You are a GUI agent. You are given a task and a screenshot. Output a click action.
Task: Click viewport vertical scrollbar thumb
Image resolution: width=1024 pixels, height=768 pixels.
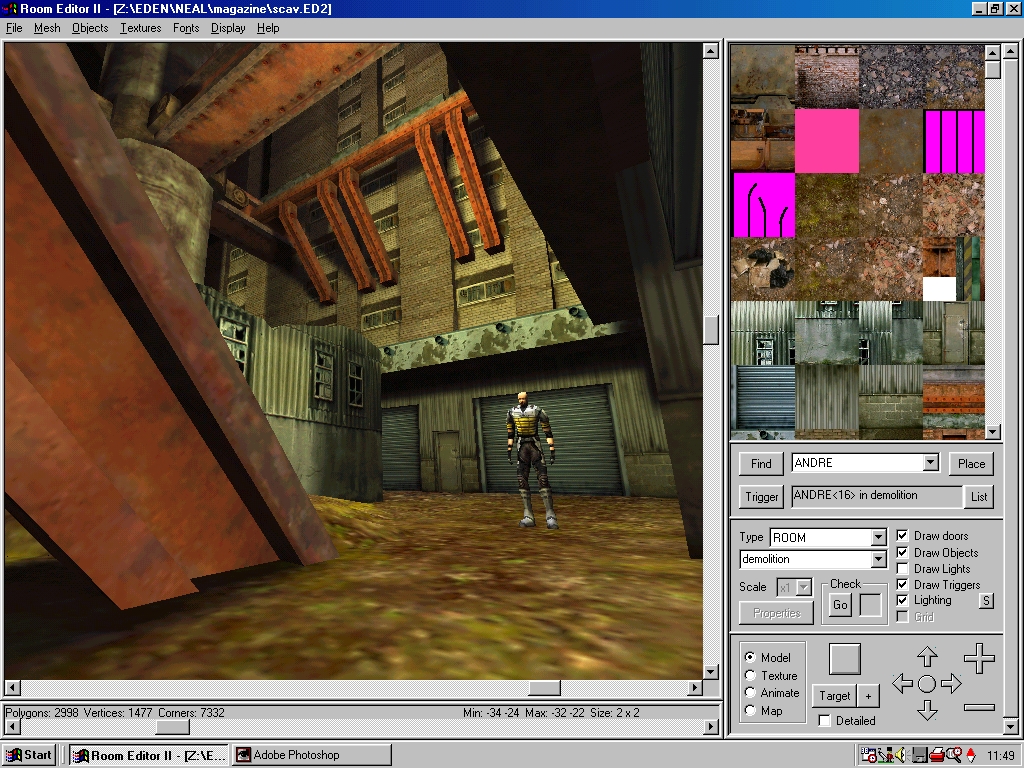click(x=711, y=330)
